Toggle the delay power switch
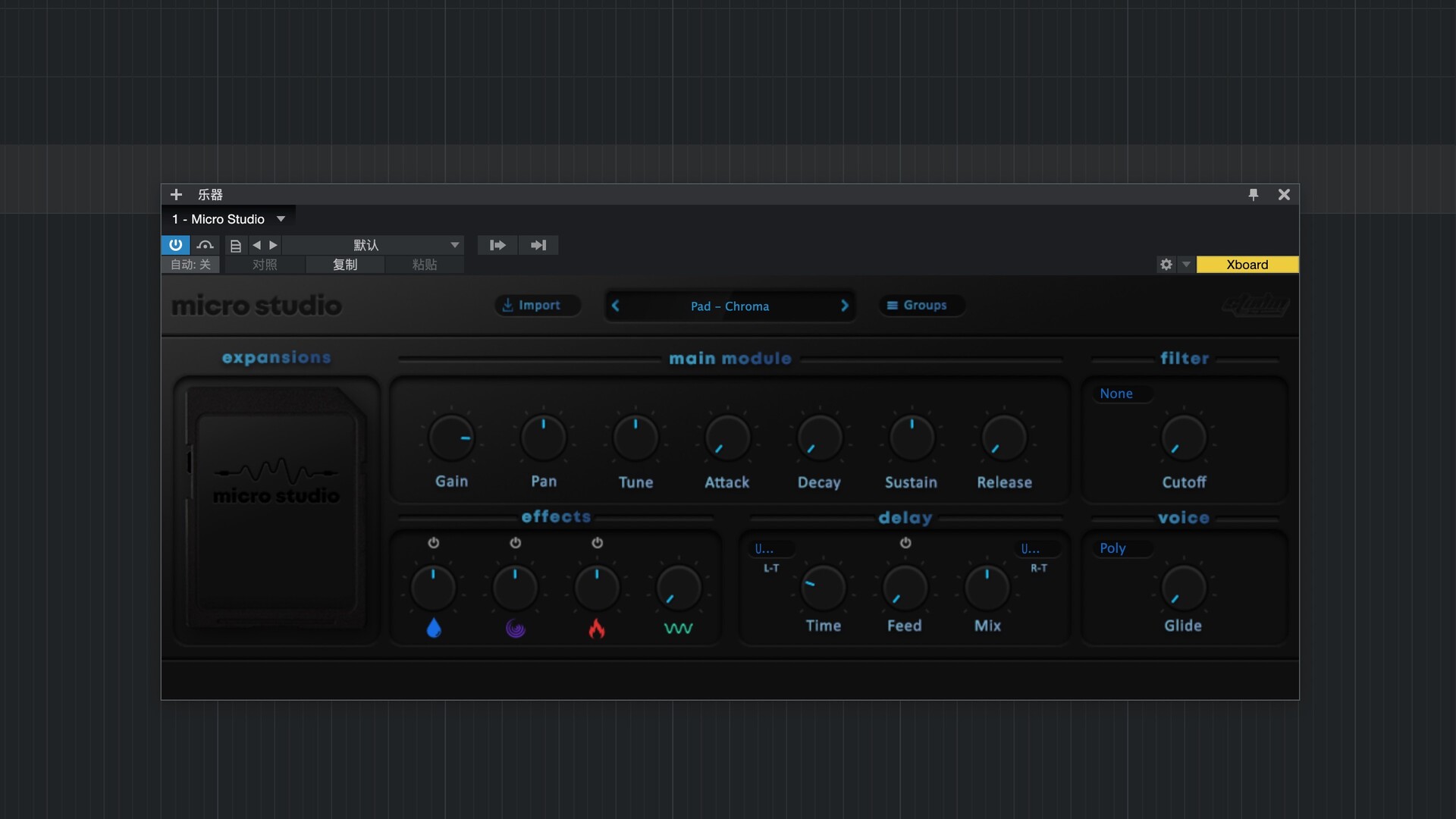The image size is (1456, 819). pyautogui.click(x=905, y=543)
